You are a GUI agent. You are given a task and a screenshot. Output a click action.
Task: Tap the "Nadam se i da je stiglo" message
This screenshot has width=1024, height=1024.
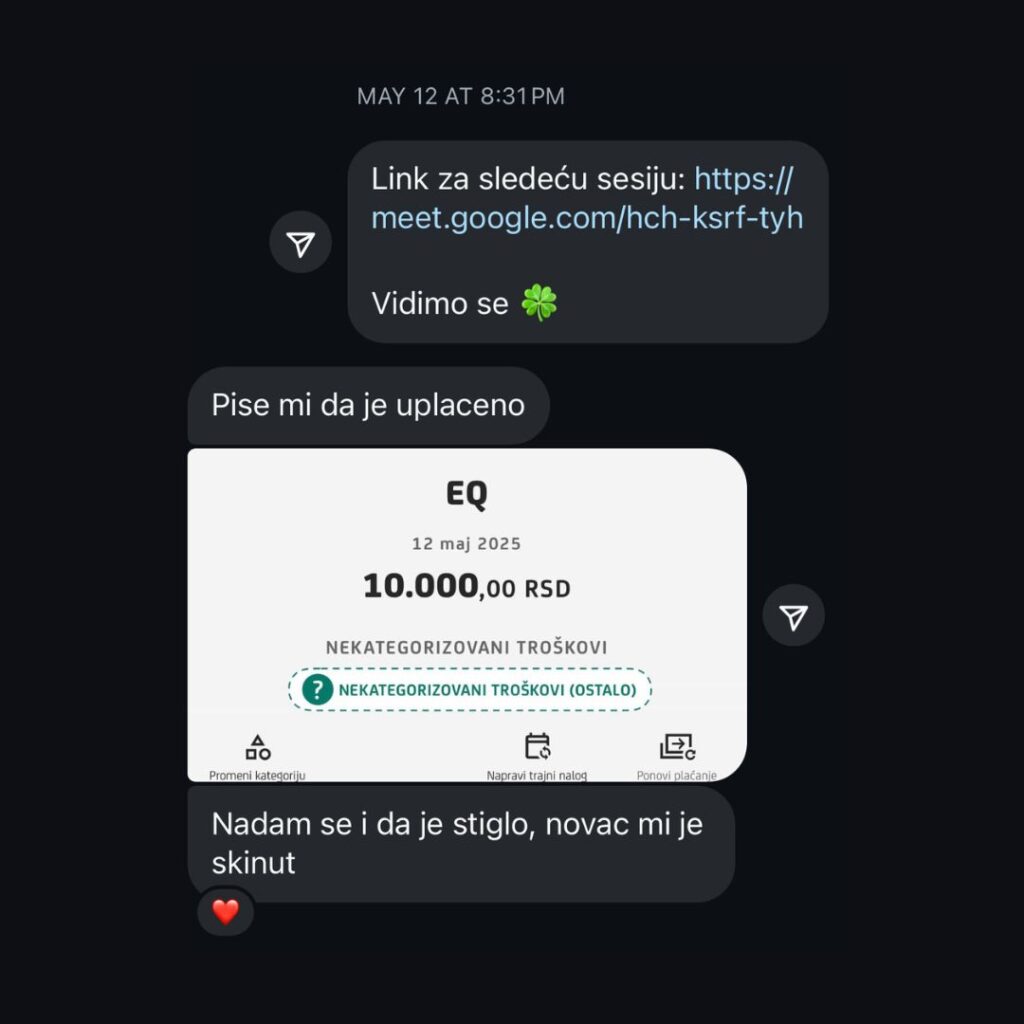pos(457,843)
